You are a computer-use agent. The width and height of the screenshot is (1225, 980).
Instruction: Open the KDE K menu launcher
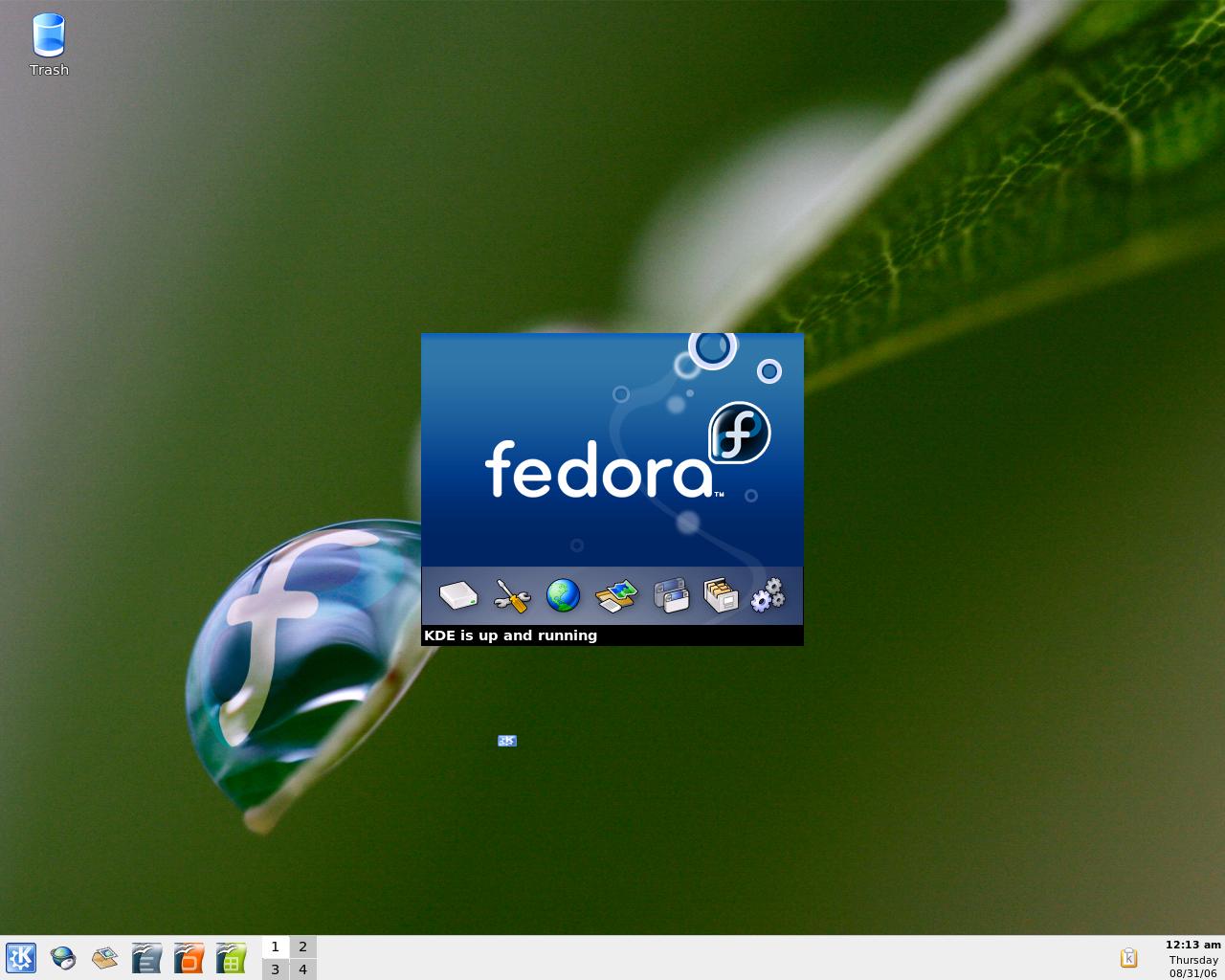[x=21, y=958]
